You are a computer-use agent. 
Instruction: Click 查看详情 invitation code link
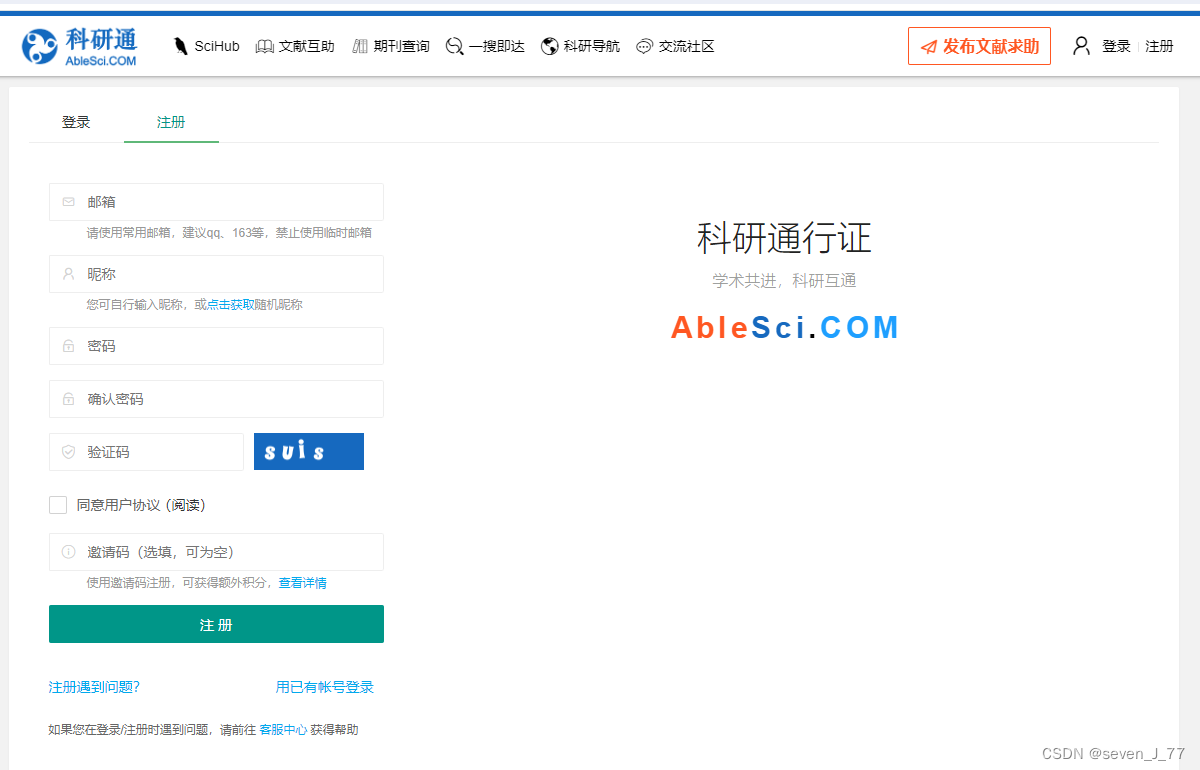point(302,583)
